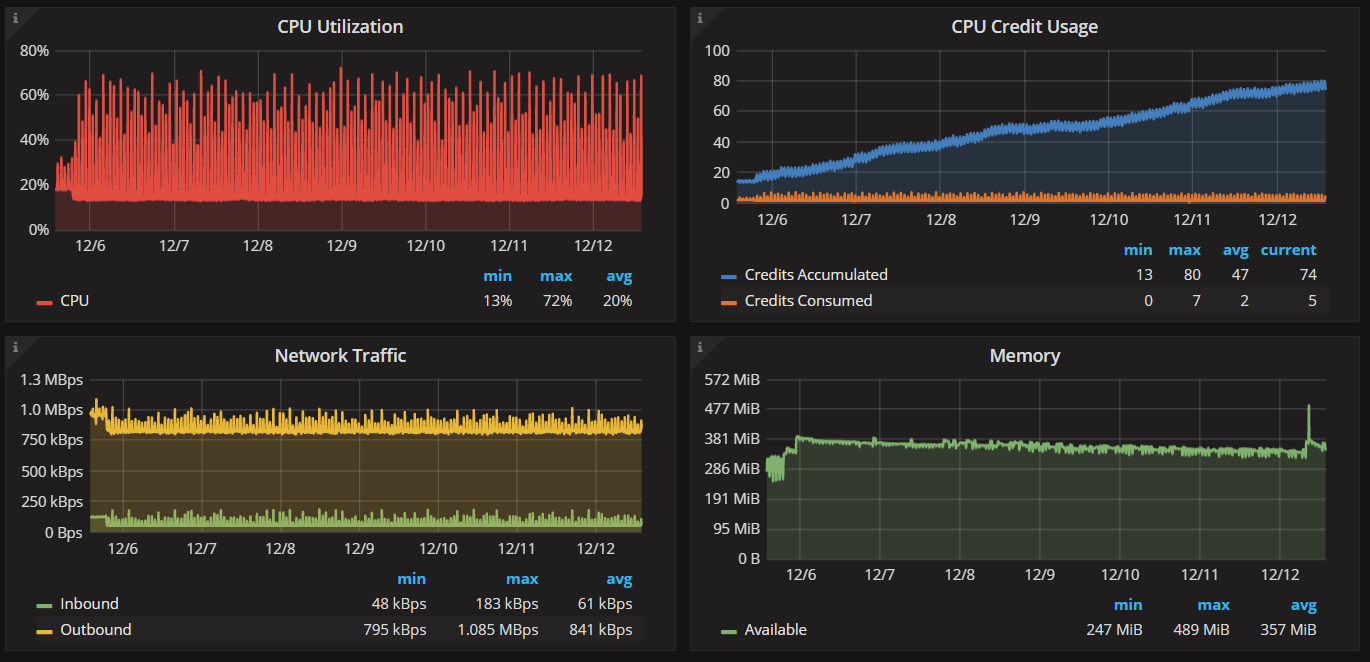Open the CPU Credit Usage panel title menu
This screenshot has width=1370, height=662.
pyautogui.click(x=1024, y=27)
